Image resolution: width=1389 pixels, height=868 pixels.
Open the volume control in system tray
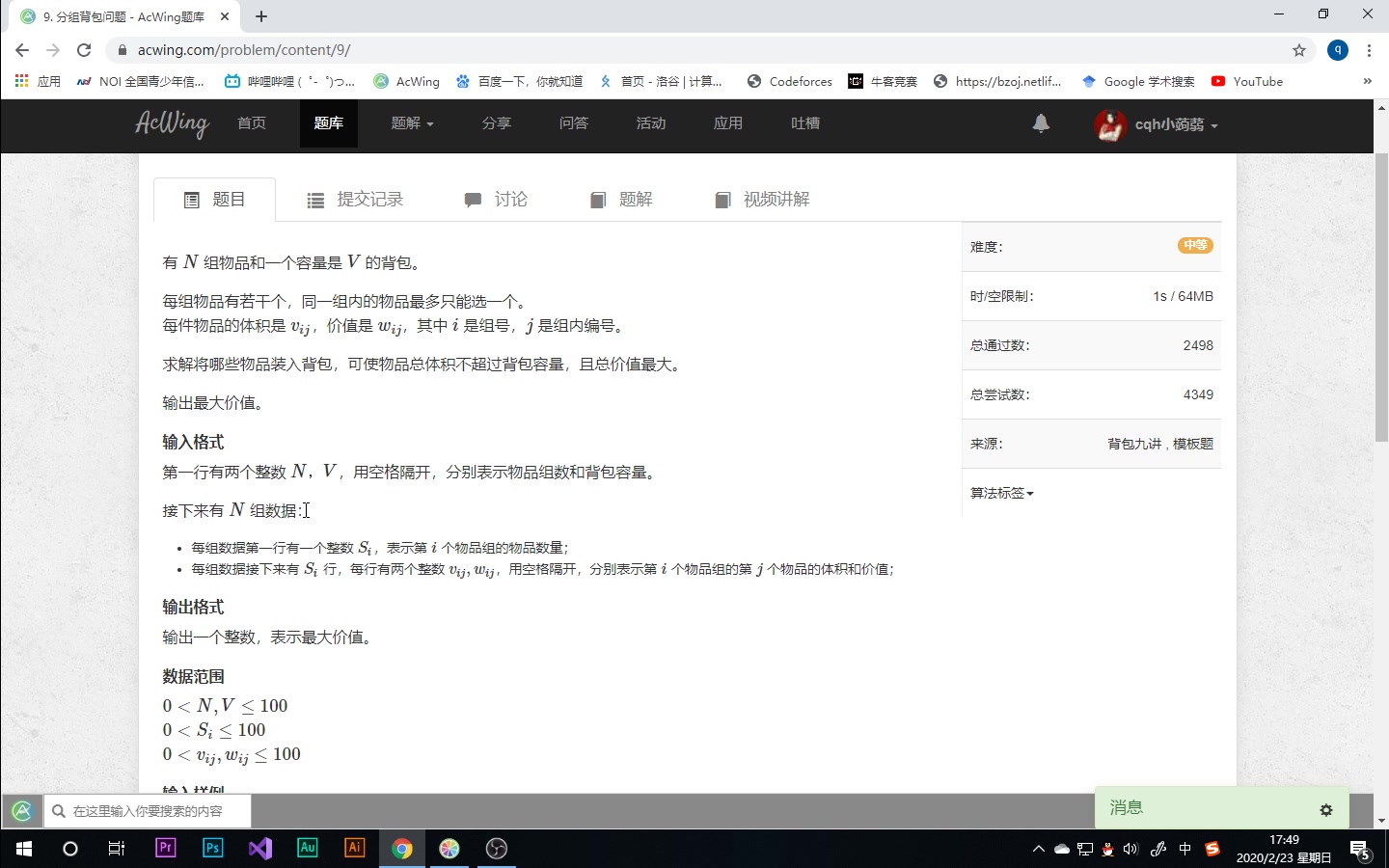pyautogui.click(x=1130, y=850)
